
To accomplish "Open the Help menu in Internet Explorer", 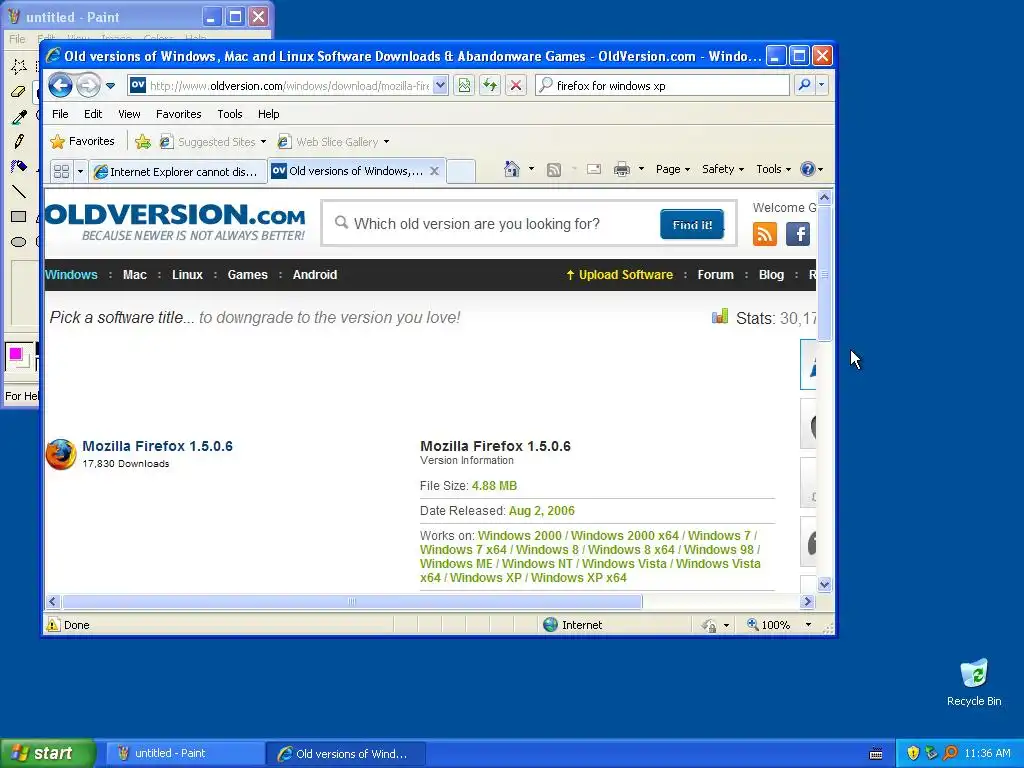I will (268, 114).
